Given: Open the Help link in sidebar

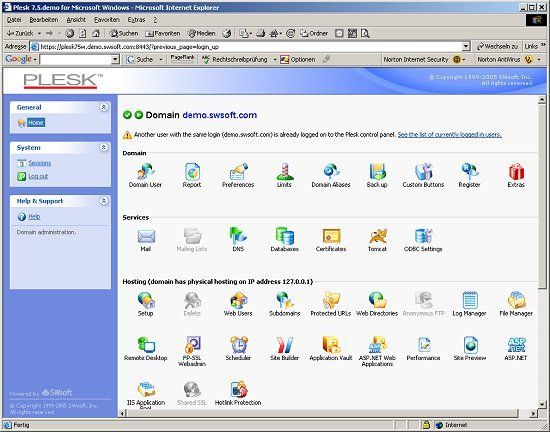Looking at the screenshot, I should point(34,217).
